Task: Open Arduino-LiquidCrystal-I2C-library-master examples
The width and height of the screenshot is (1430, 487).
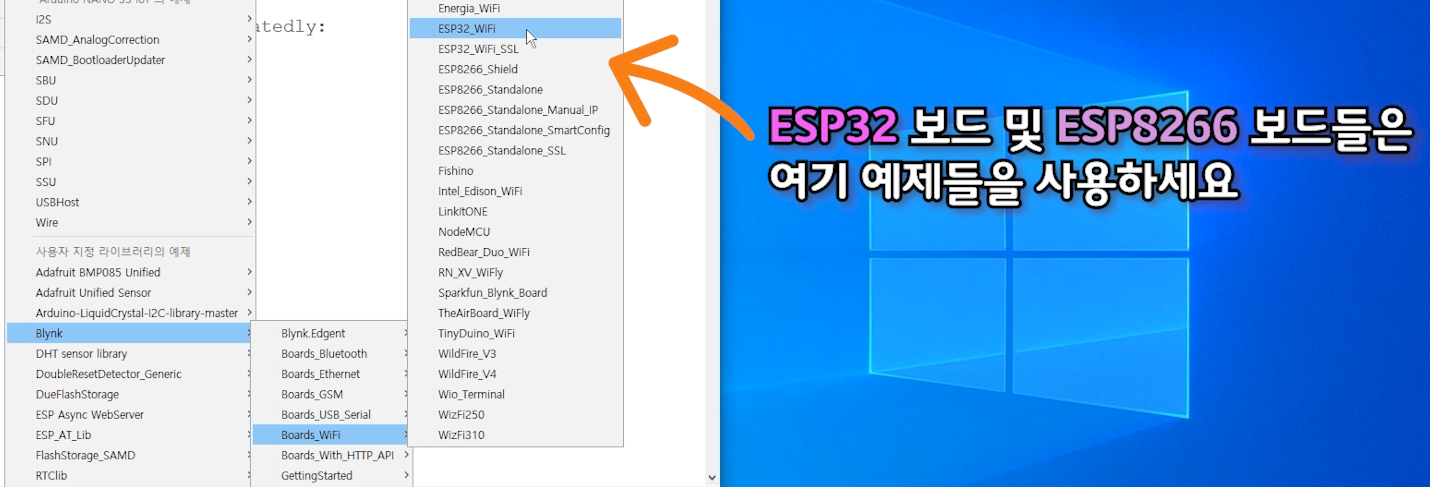Action: (x=131, y=313)
